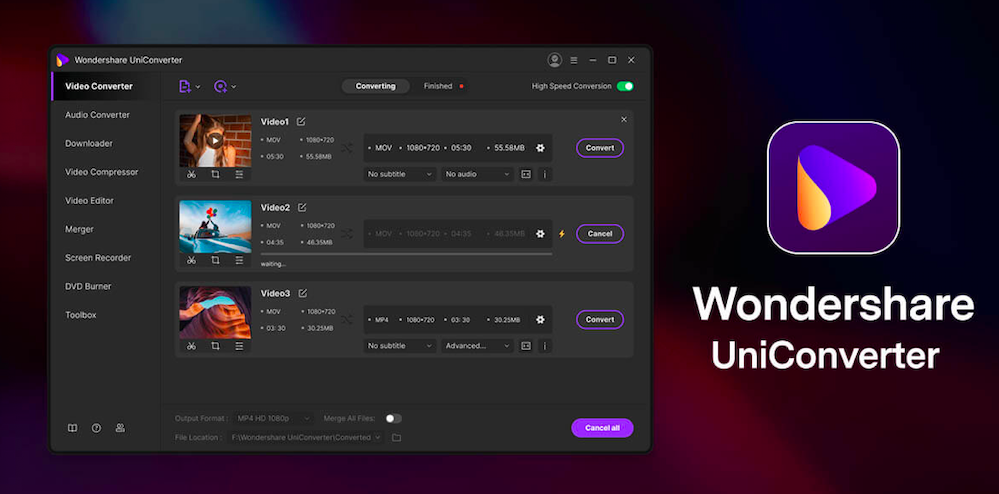Image resolution: width=999 pixels, height=494 pixels.
Task: Remove Video1 with the X icon
Action: pyautogui.click(x=624, y=119)
